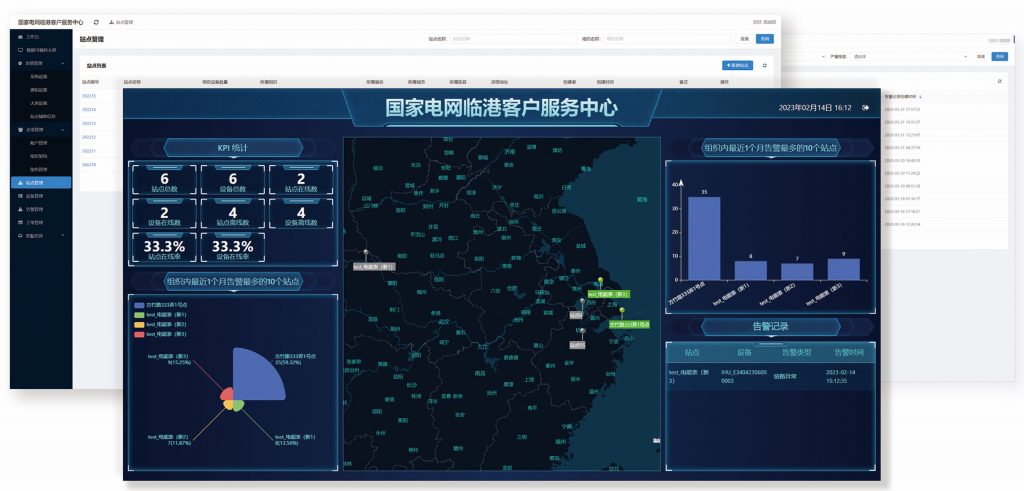Click the 站点在线数 KPI card showing 2
Image resolution: width=1024 pixels, height=491 pixels.
[301, 180]
